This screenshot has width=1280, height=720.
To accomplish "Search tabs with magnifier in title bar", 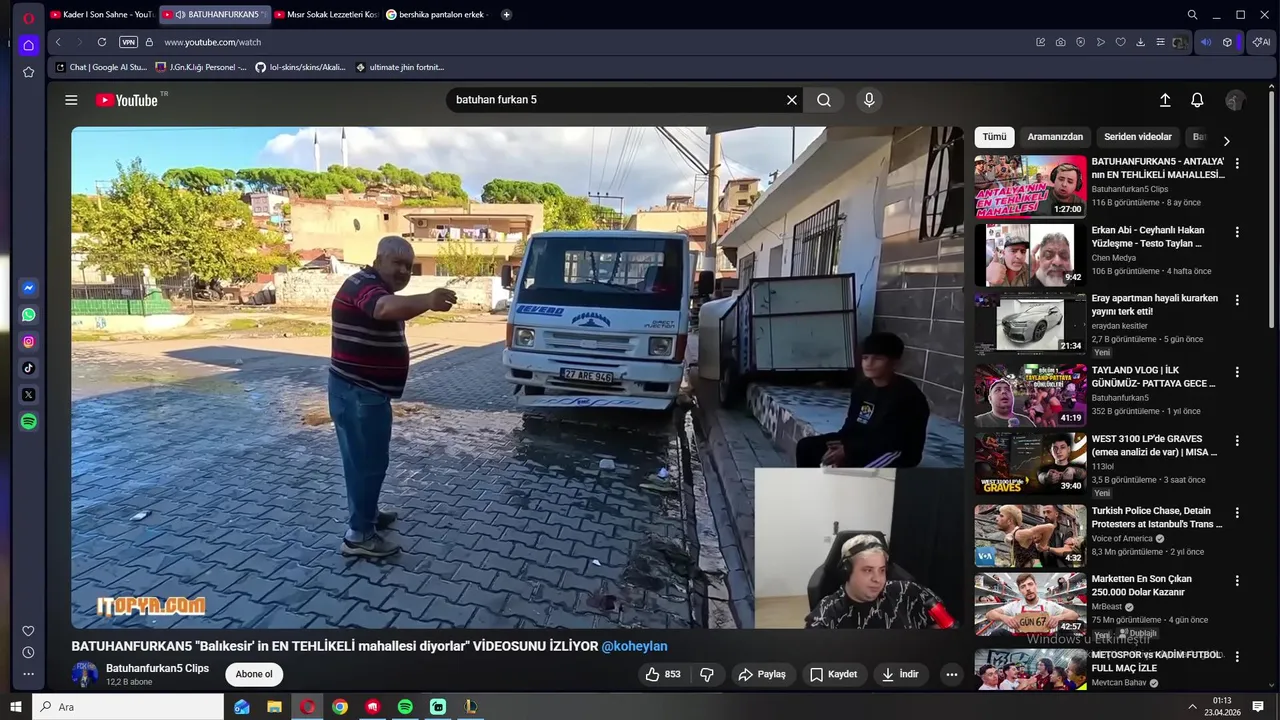I will [1192, 15].
